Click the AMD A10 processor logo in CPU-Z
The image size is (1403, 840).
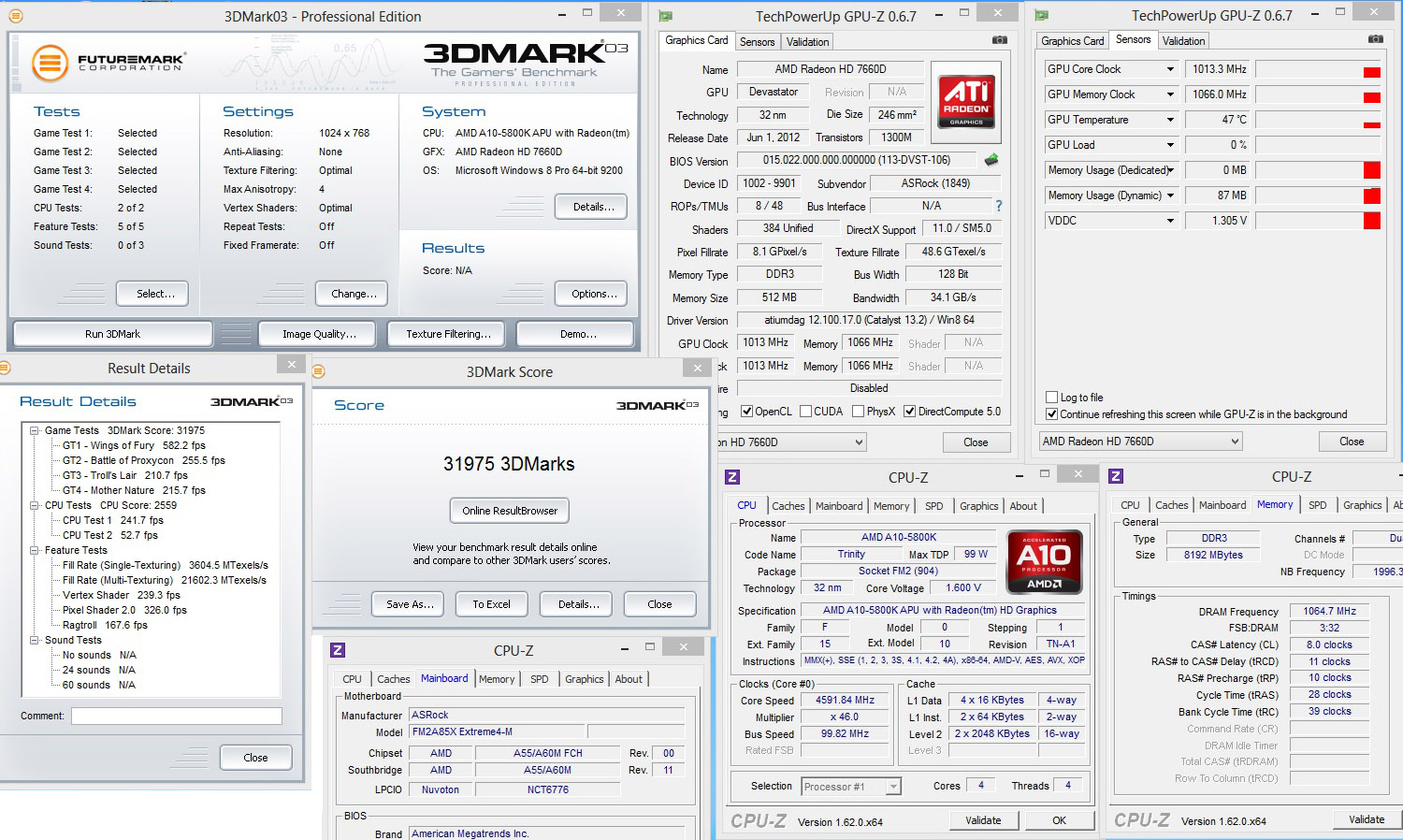1044,561
